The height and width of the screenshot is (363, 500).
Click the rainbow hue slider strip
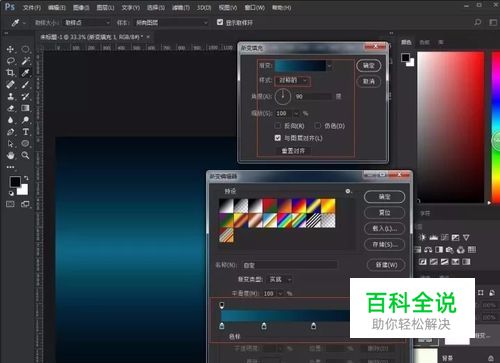point(496,127)
